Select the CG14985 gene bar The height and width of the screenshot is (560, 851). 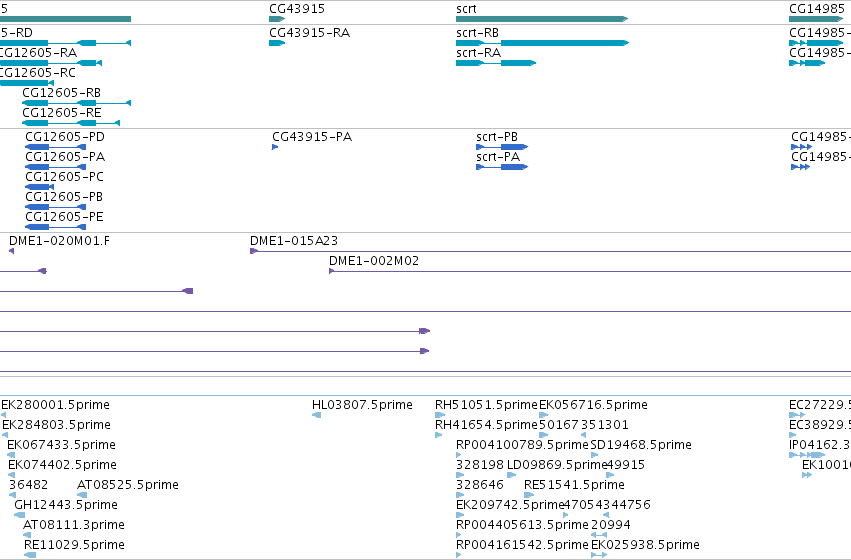[x=816, y=19]
